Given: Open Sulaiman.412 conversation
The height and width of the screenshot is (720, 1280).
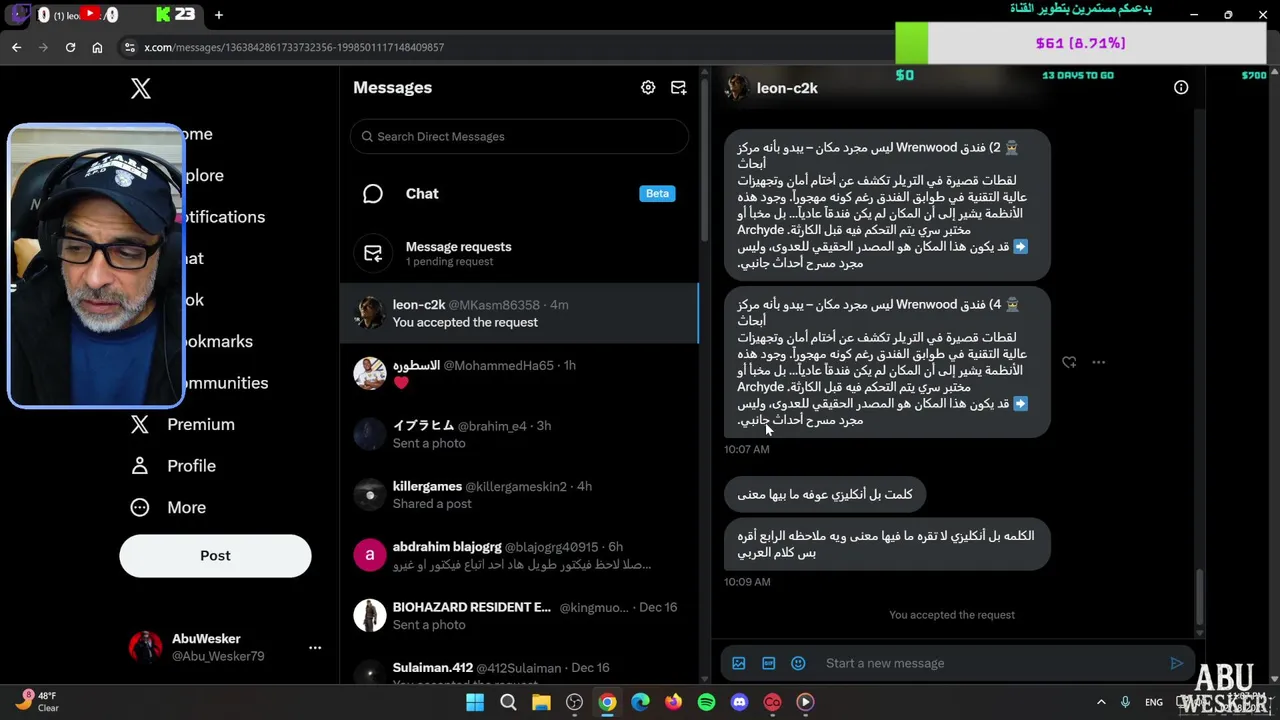Looking at the screenshot, I should click(519, 671).
